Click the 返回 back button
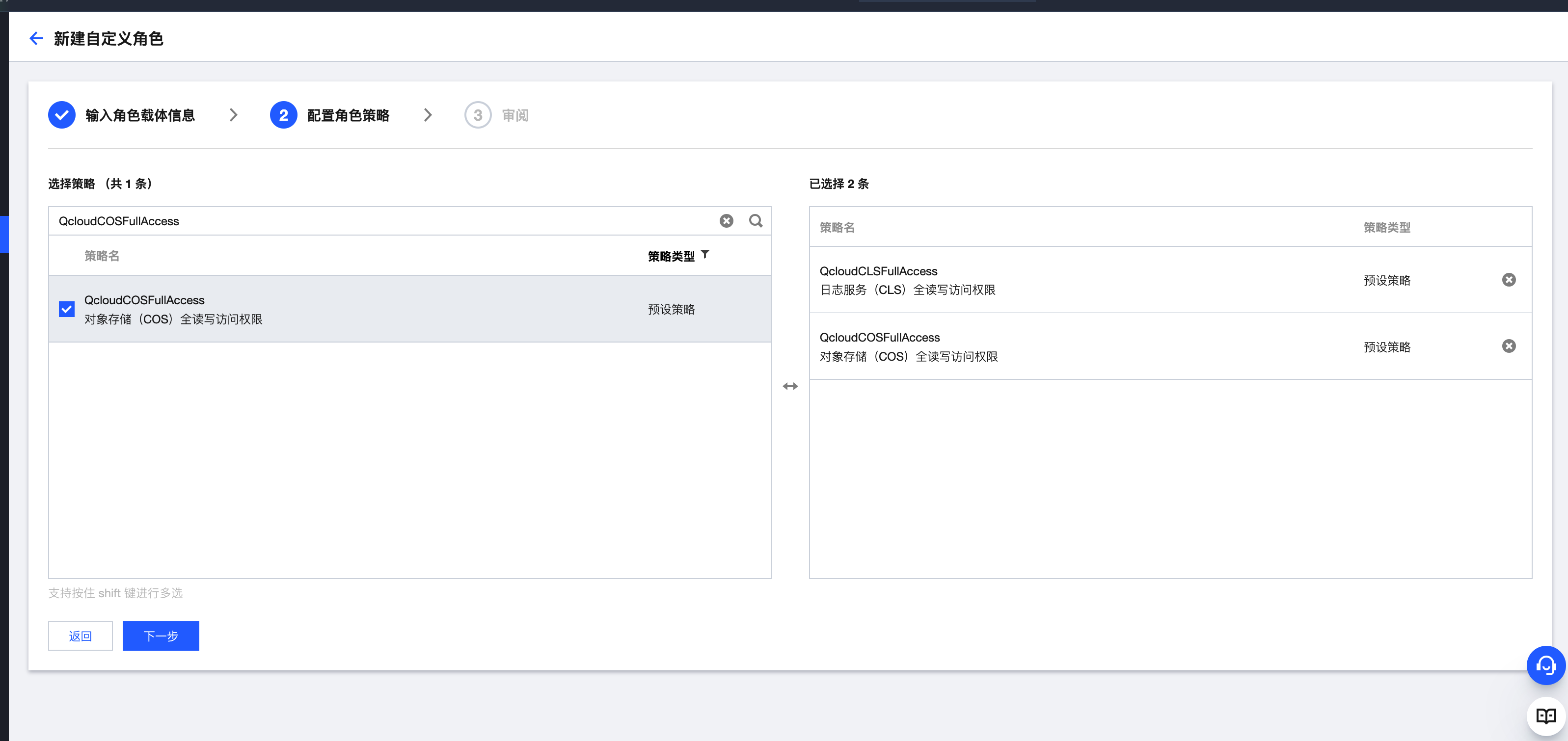The height and width of the screenshot is (741, 1568). click(81, 636)
